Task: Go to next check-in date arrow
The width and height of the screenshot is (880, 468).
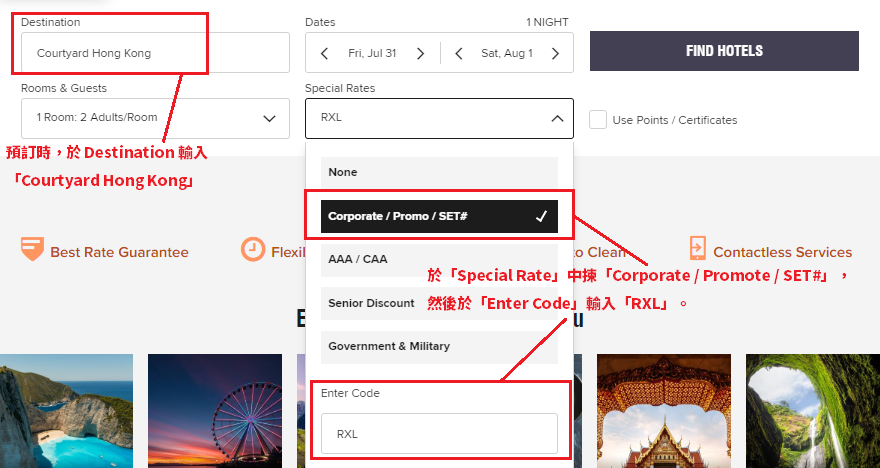Action: tap(420, 53)
